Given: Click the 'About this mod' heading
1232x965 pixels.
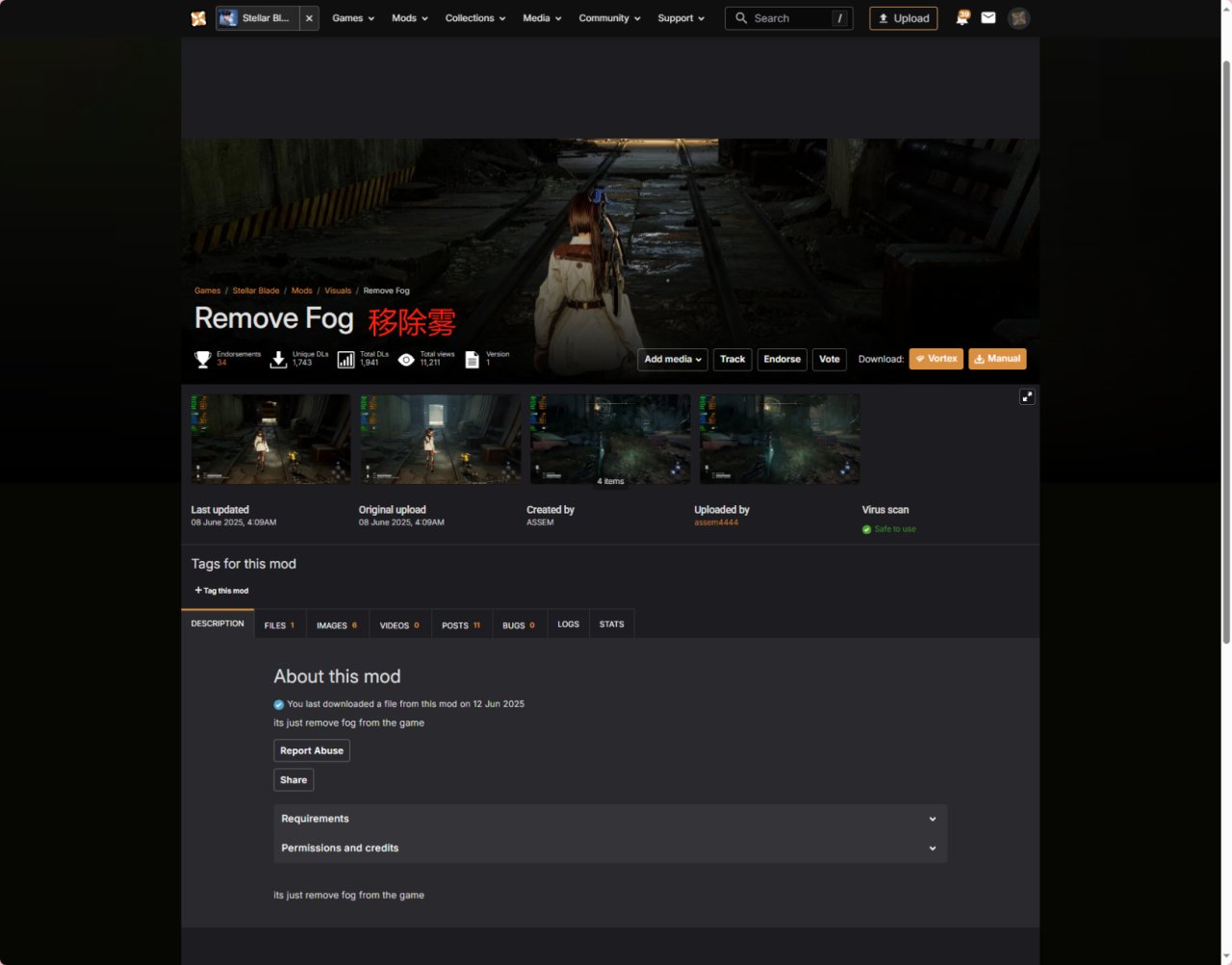Looking at the screenshot, I should click(x=337, y=676).
